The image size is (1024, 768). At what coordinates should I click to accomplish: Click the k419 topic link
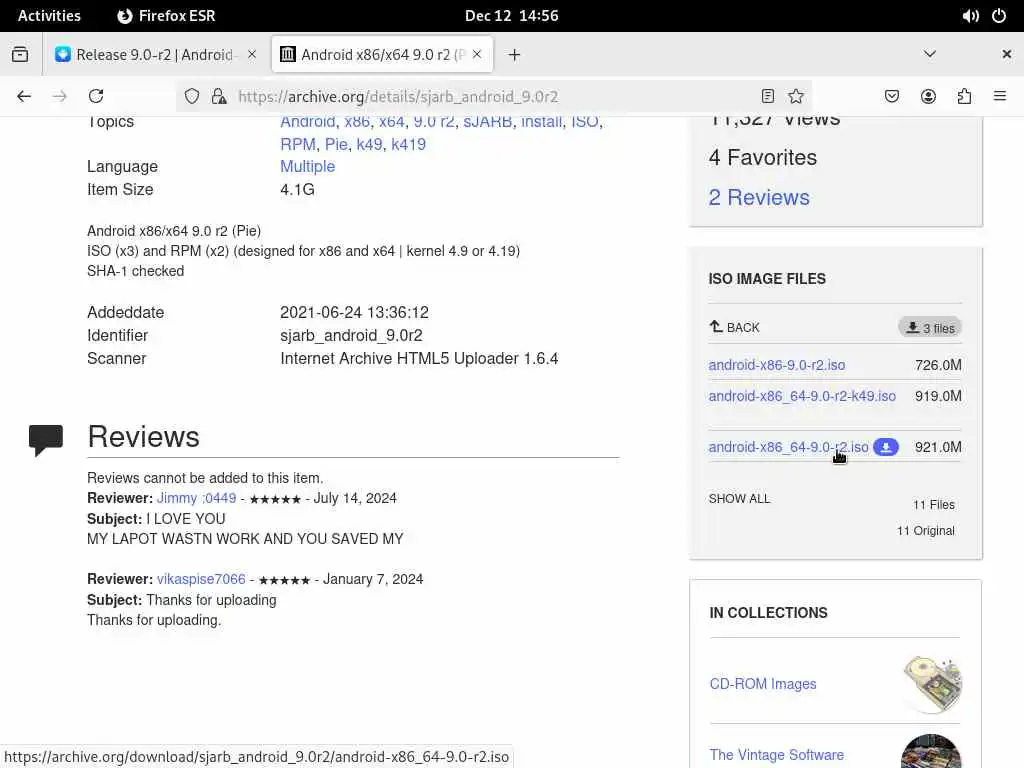408,144
